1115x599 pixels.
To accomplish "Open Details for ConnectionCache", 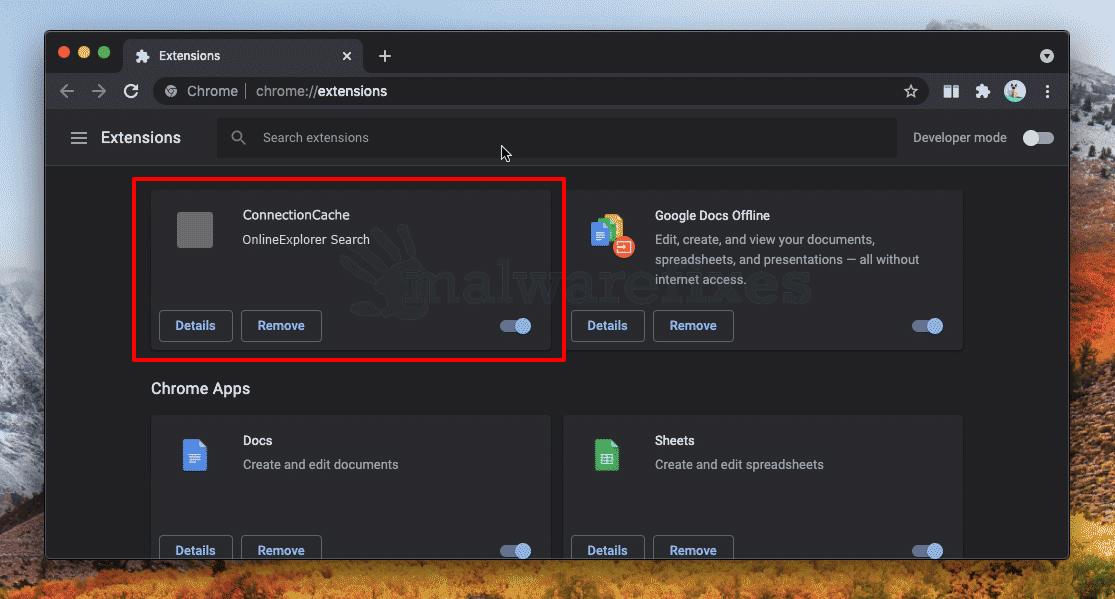I will (196, 326).
